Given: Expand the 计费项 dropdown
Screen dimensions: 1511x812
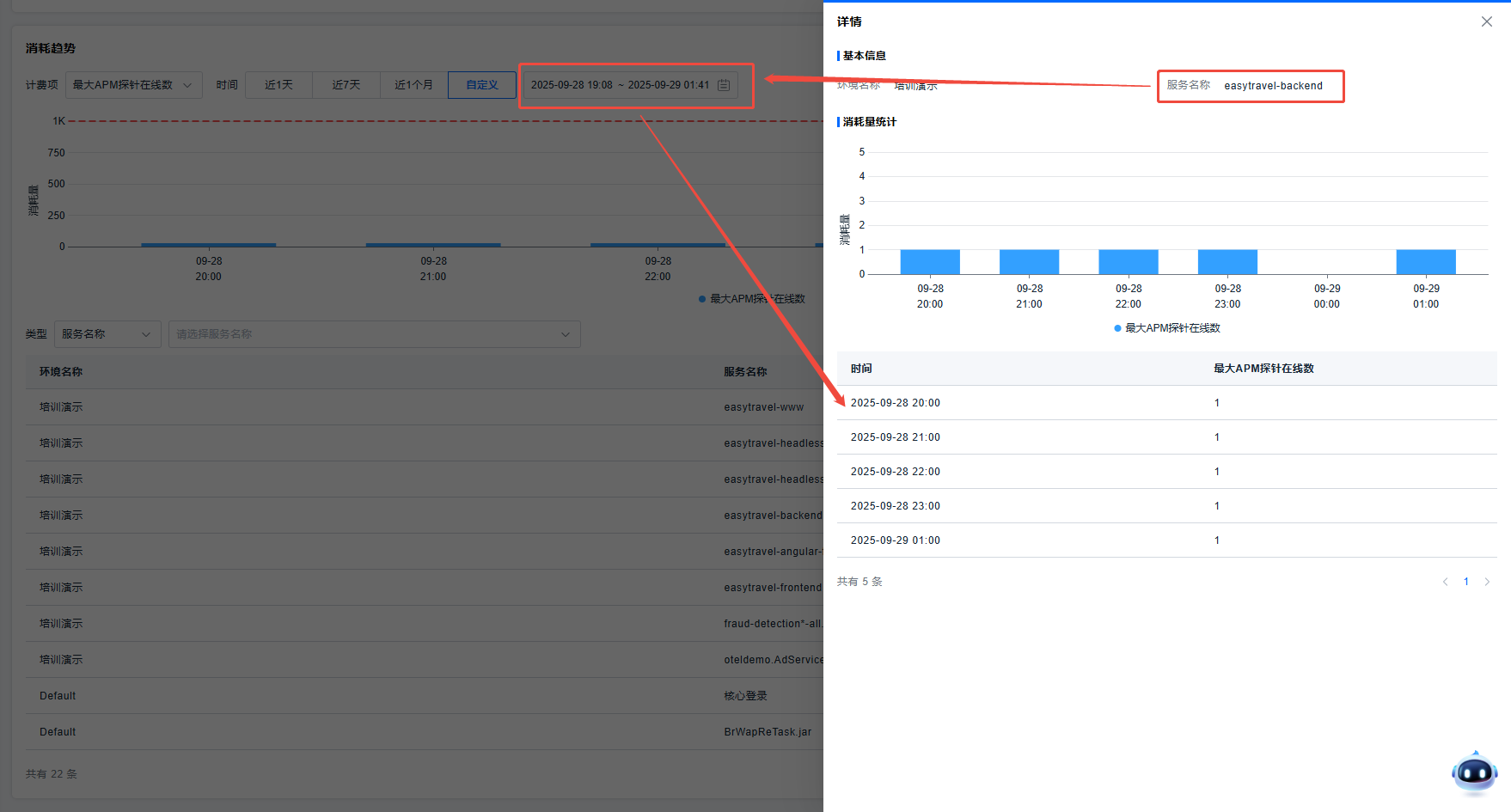Looking at the screenshot, I should tap(133, 85).
